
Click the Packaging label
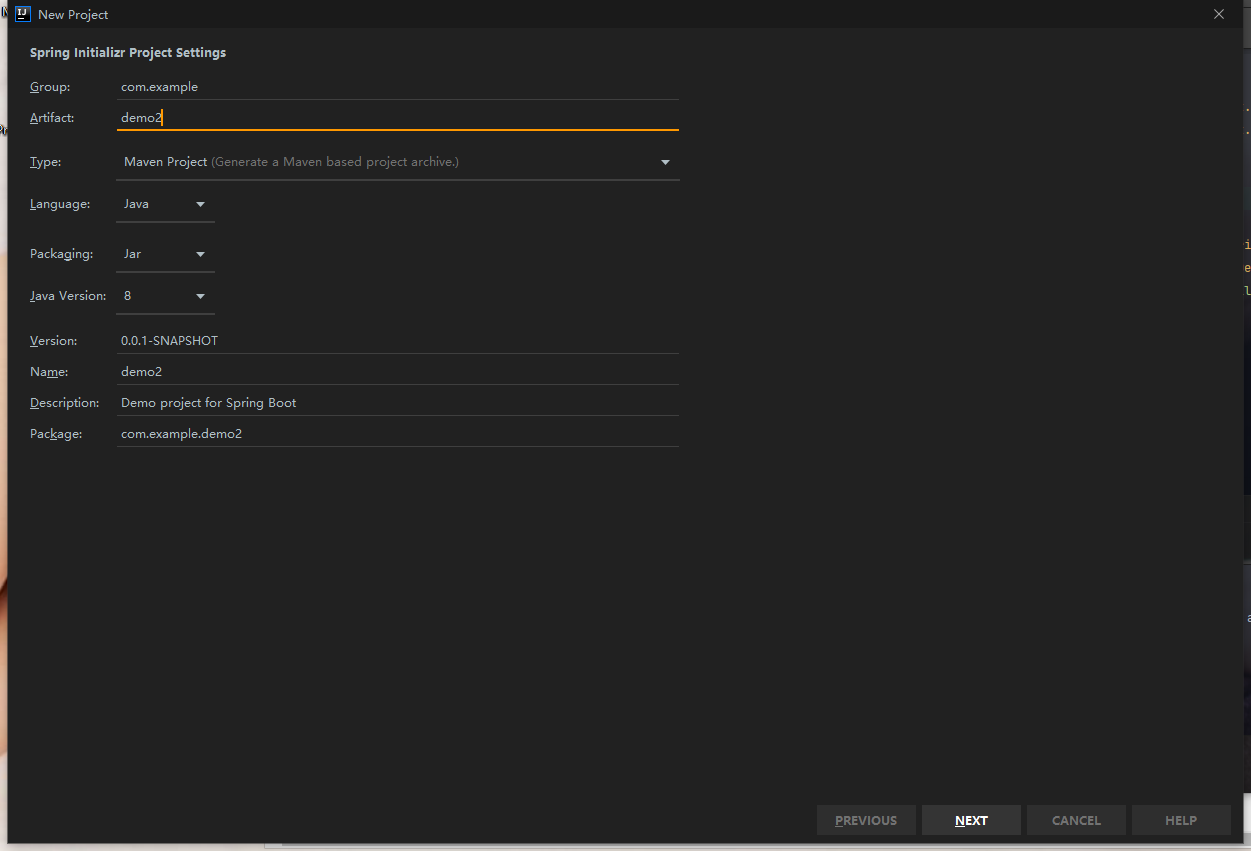pyautogui.click(x=61, y=254)
